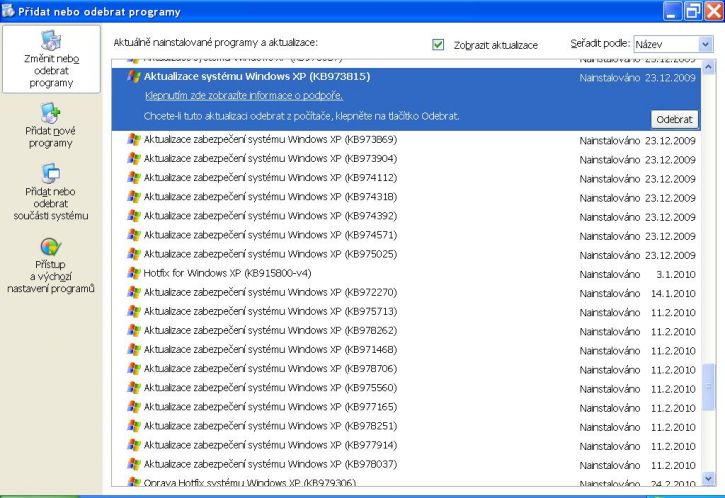
Task: Select Aktualizace zabezpečení KB978706 row
Action: coord(406,369)
